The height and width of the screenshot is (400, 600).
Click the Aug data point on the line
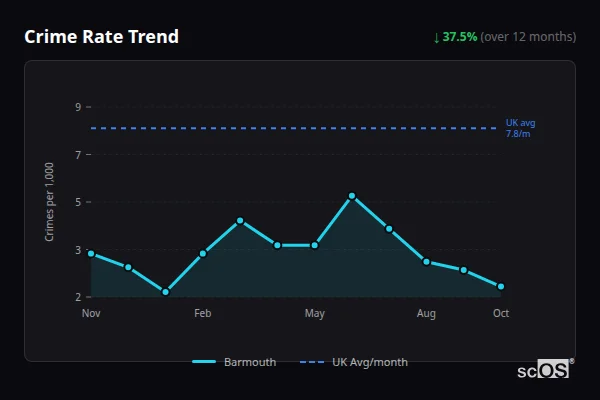point(426,262)
